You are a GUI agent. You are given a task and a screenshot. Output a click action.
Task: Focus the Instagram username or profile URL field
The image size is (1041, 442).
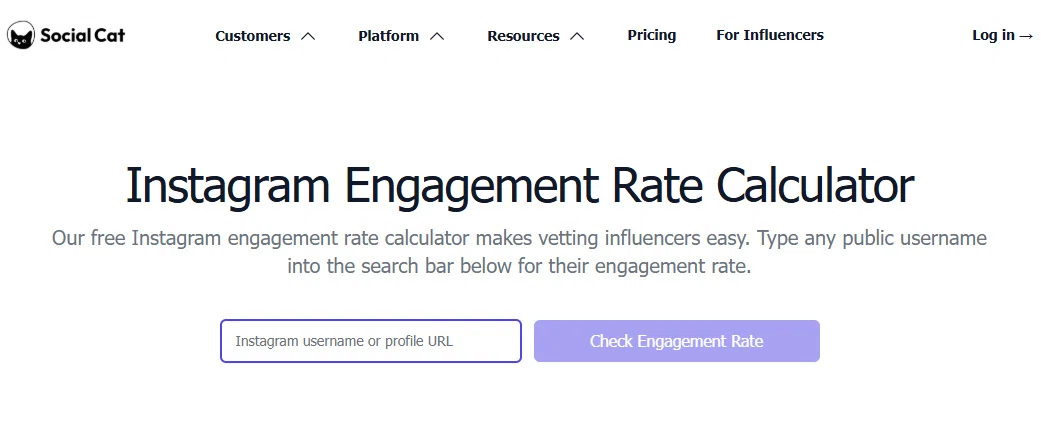click(371, 341)
